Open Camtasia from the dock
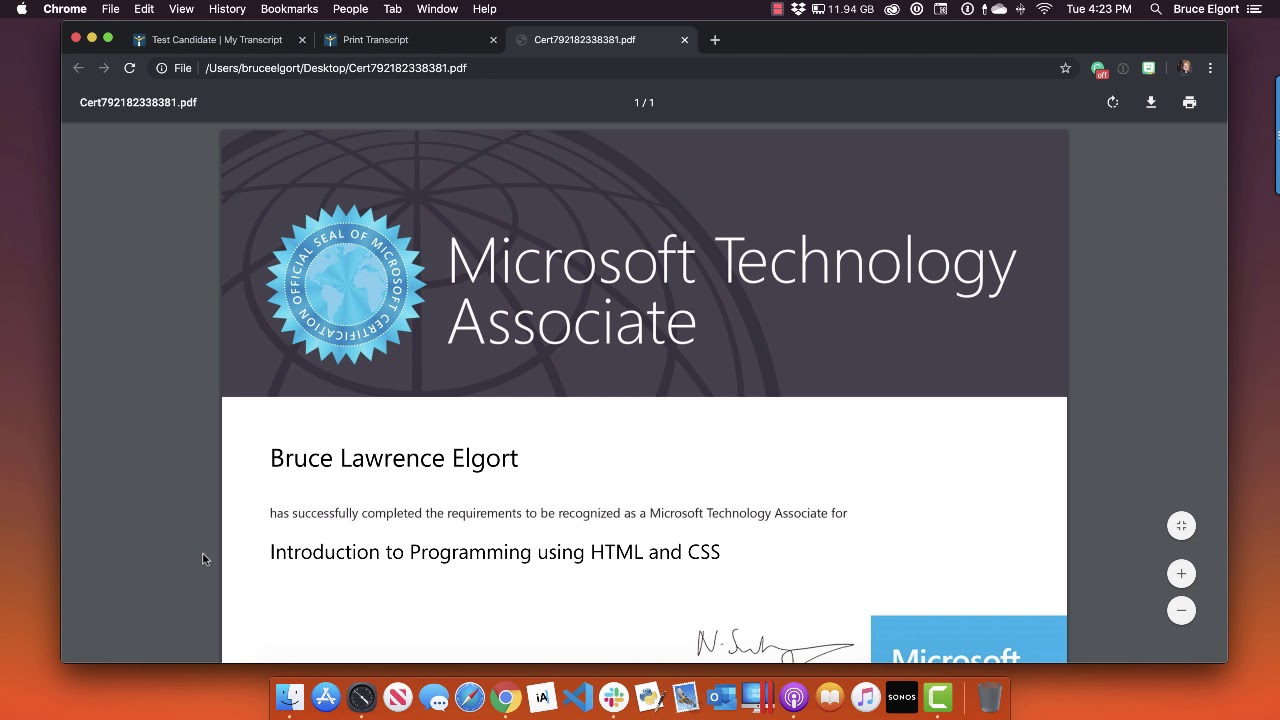The width and height of the screenshot is (1280, 720). point(938,697)
